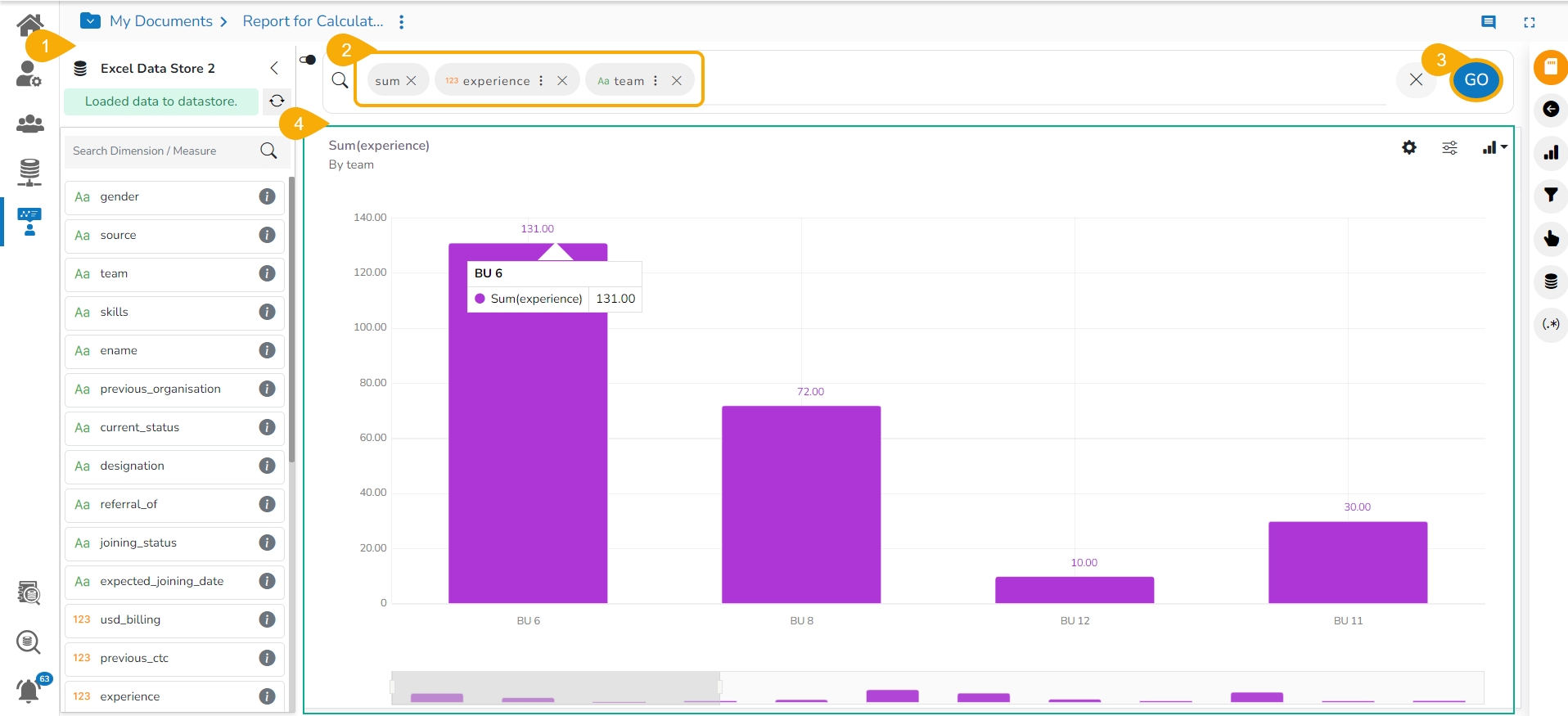Show info for gender field
The image size is (1568, 716).
coord(267,196)
